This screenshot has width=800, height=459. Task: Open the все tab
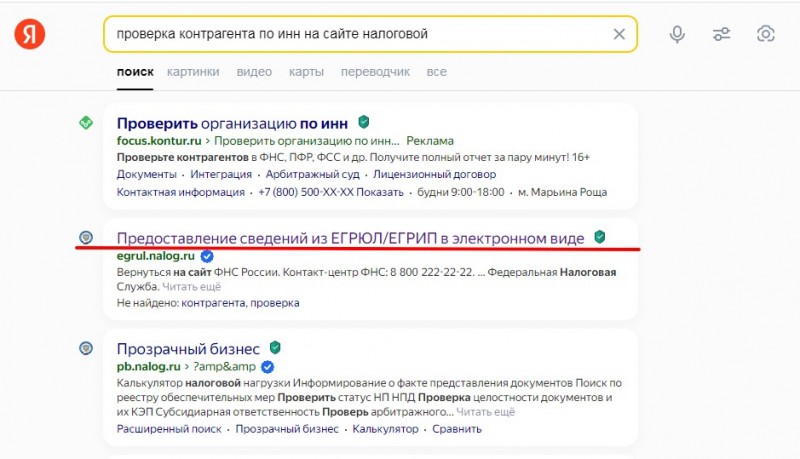tap(436, 72)
